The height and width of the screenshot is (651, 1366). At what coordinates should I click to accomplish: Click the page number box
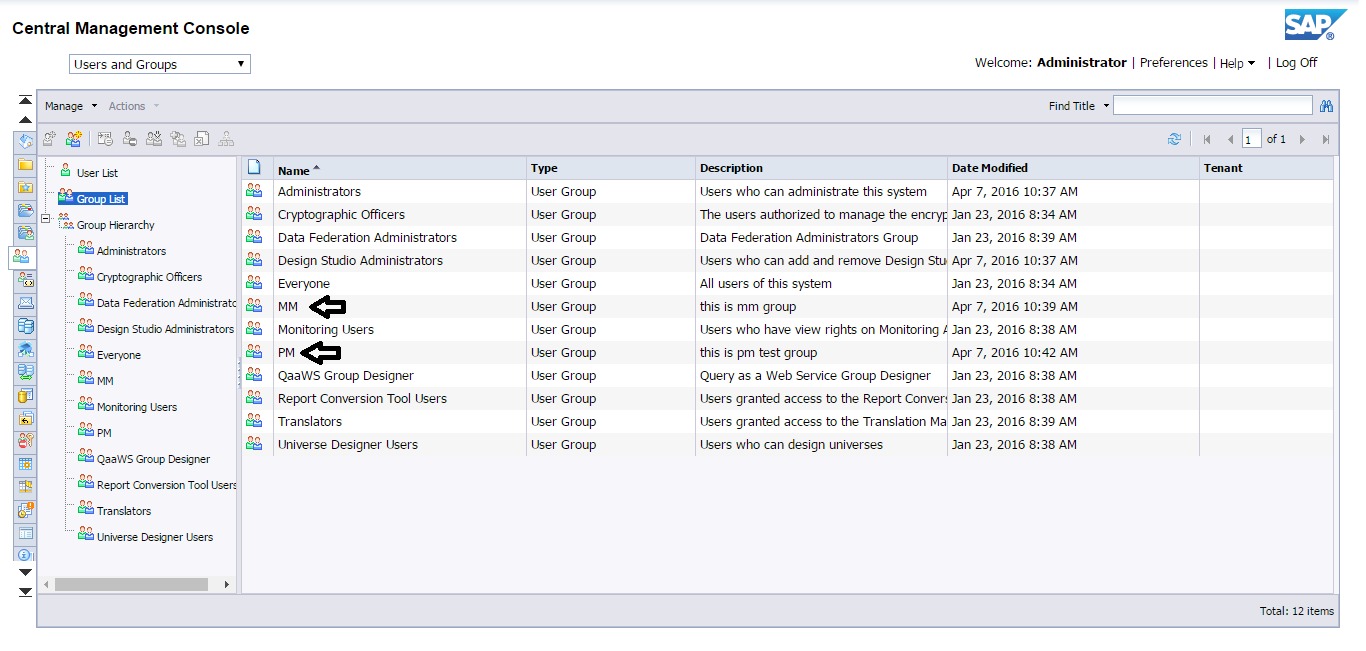pos(1251,139)
